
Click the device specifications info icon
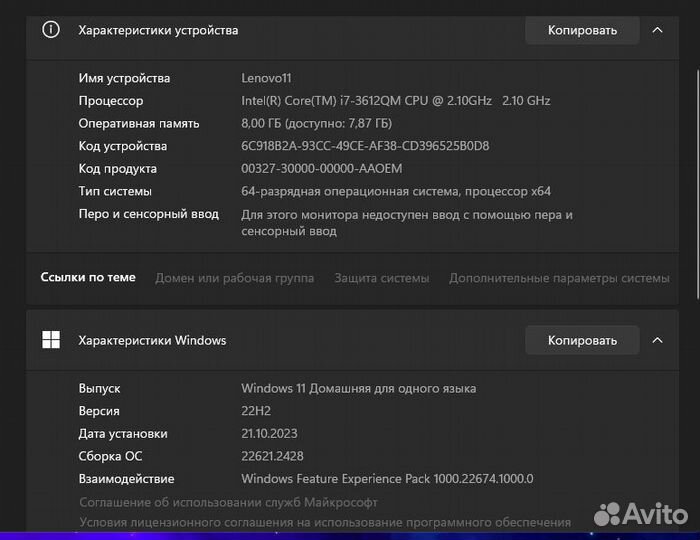pyautogui.click(x=51, y=30)
